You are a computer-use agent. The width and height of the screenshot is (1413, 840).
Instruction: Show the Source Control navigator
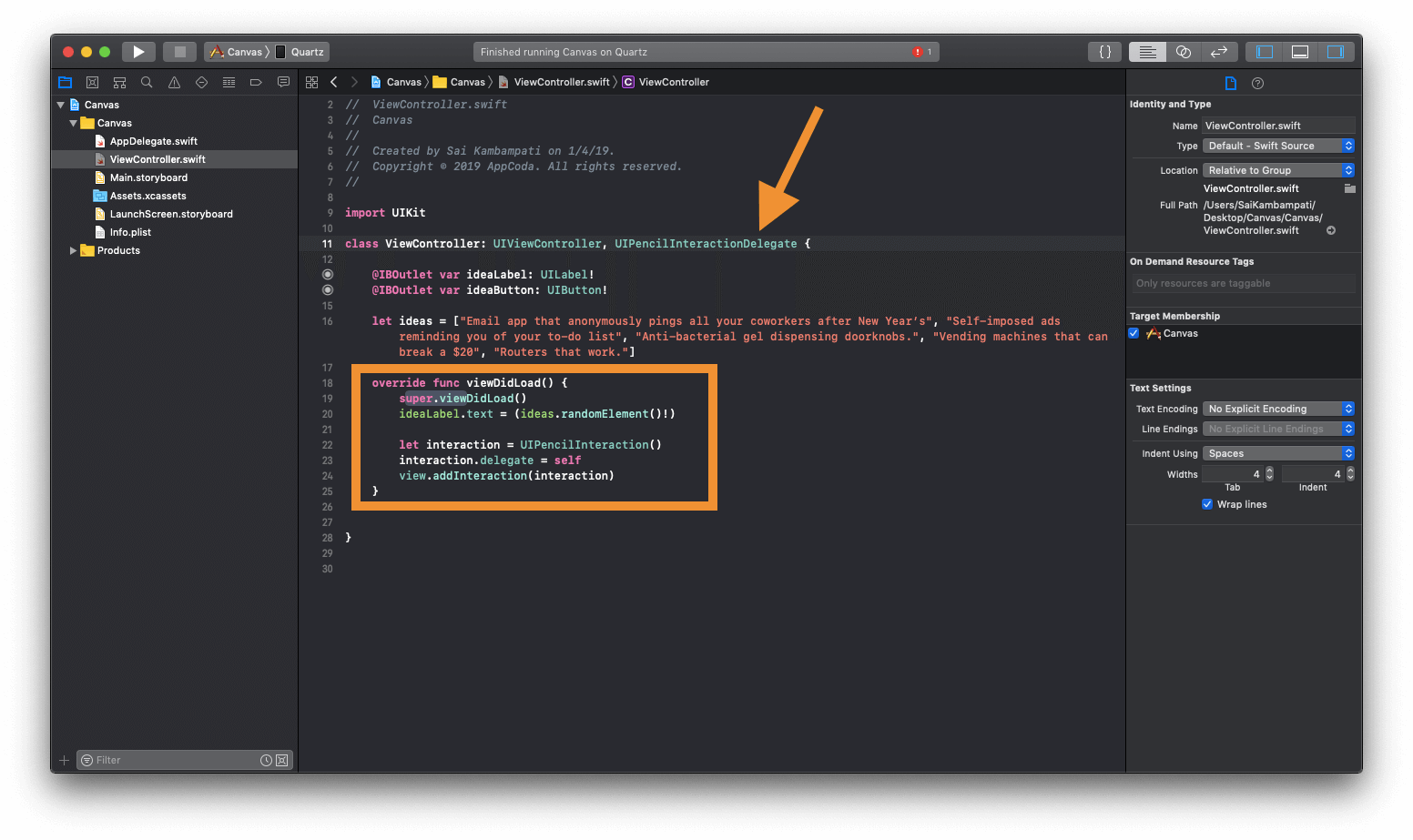tap(92, 82)
